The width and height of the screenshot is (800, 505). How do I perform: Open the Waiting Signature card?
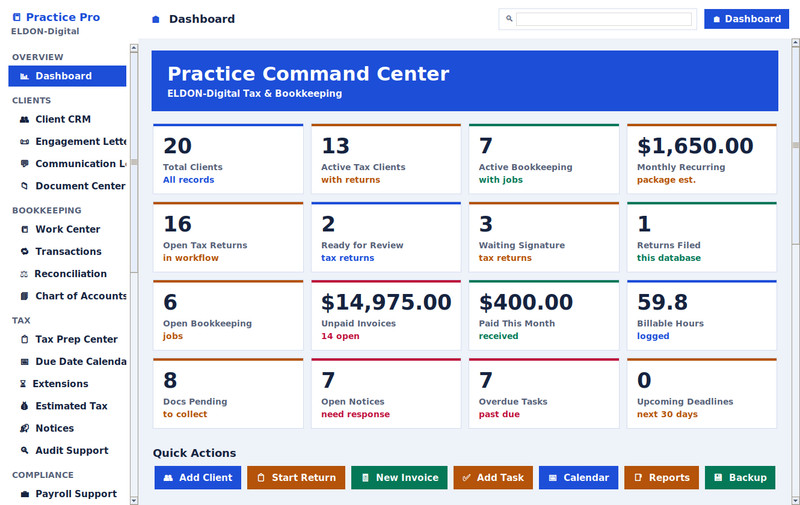[x=543, y=237]
